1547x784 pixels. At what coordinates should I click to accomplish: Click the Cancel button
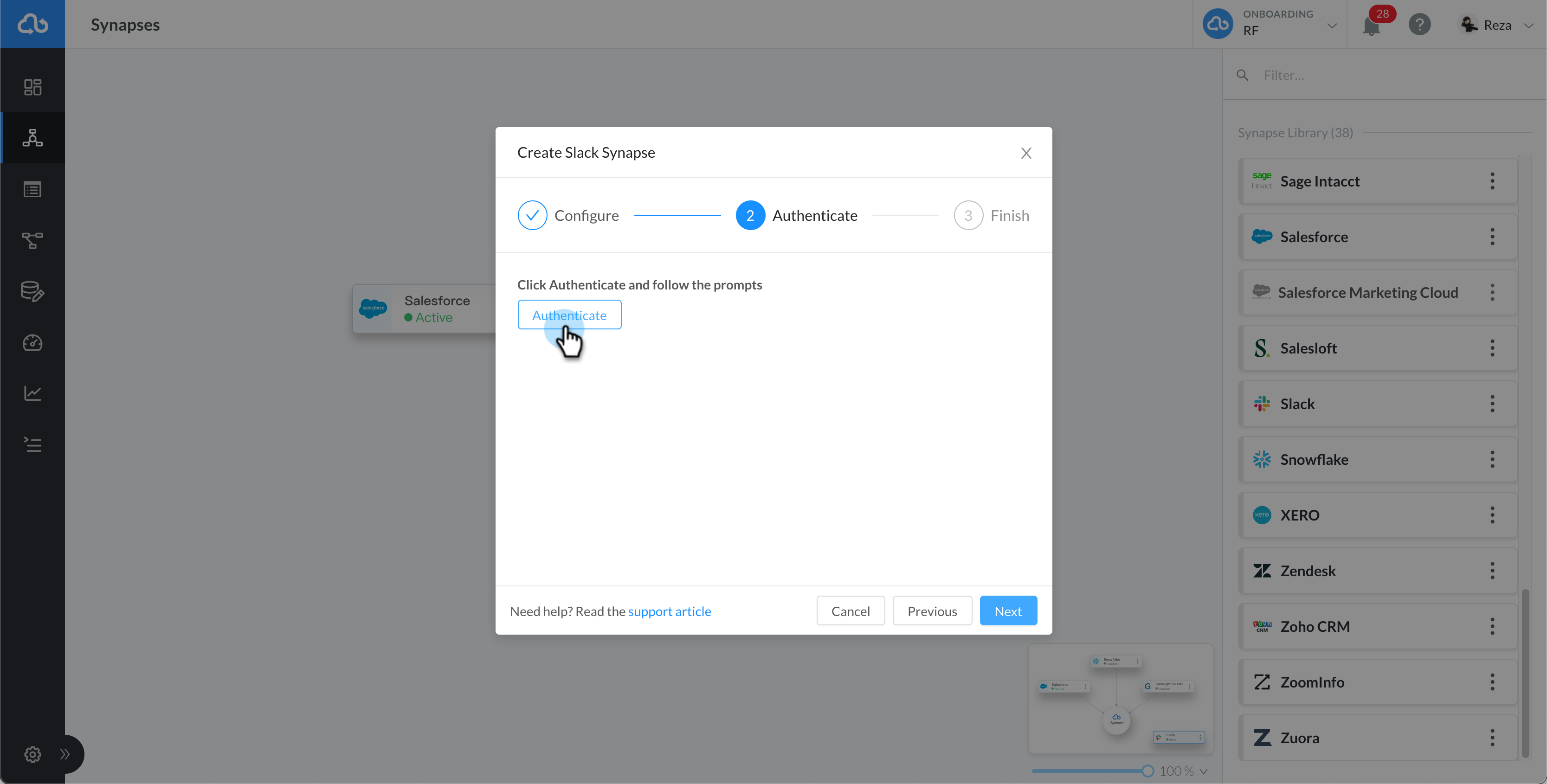point(851,610)
